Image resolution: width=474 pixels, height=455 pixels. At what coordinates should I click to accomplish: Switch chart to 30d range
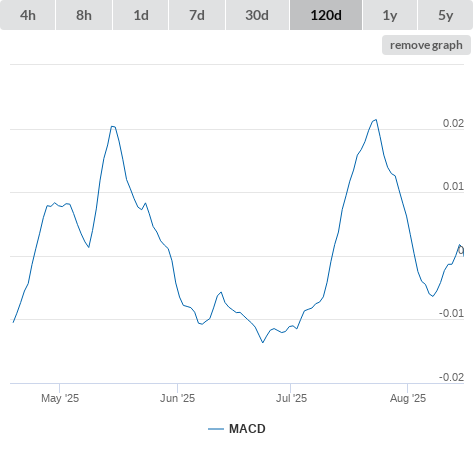[257, 15]
